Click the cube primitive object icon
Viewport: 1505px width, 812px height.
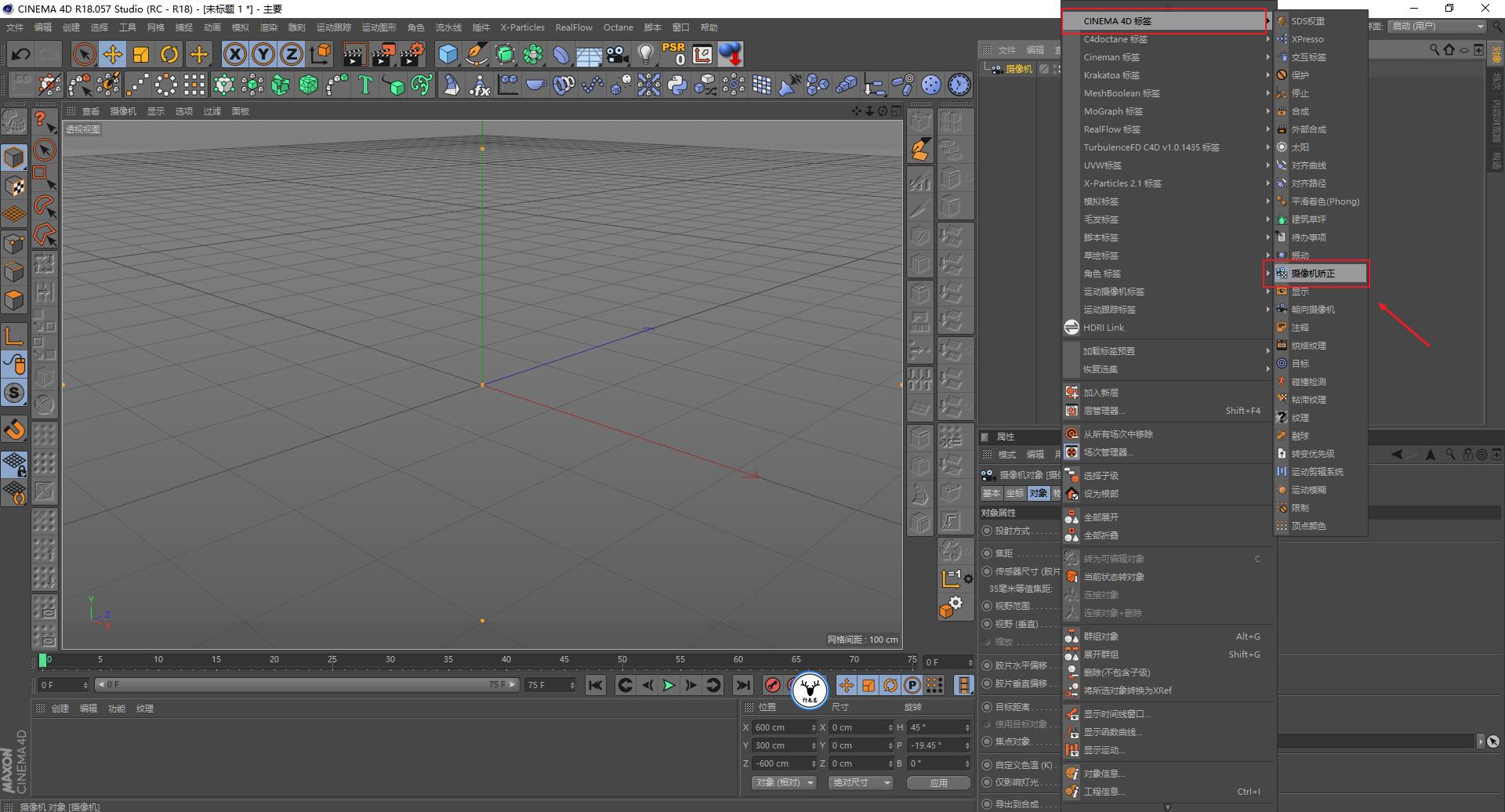tap(448, 54)
